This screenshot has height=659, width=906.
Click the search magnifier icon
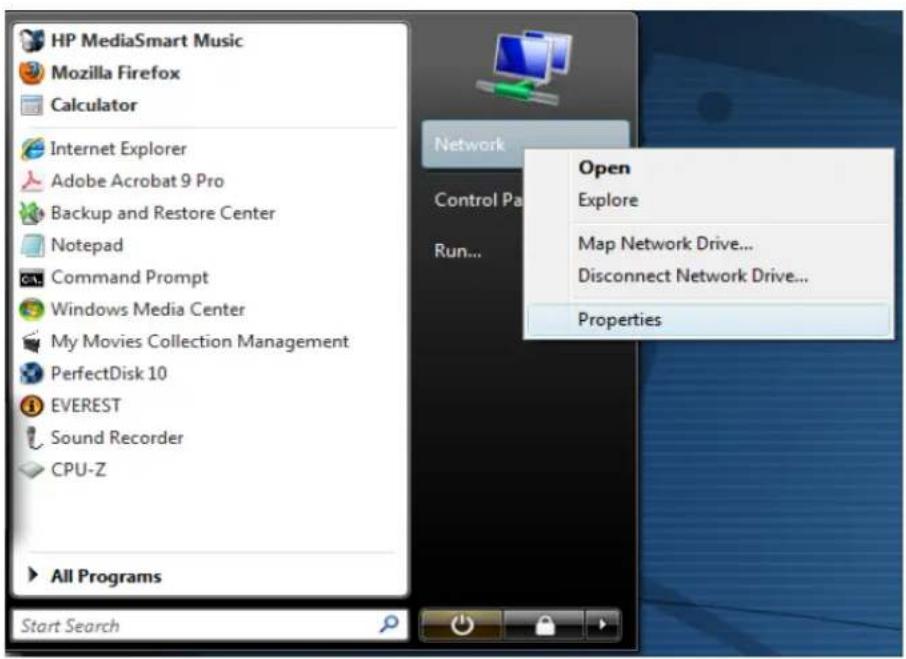(389, 624)
